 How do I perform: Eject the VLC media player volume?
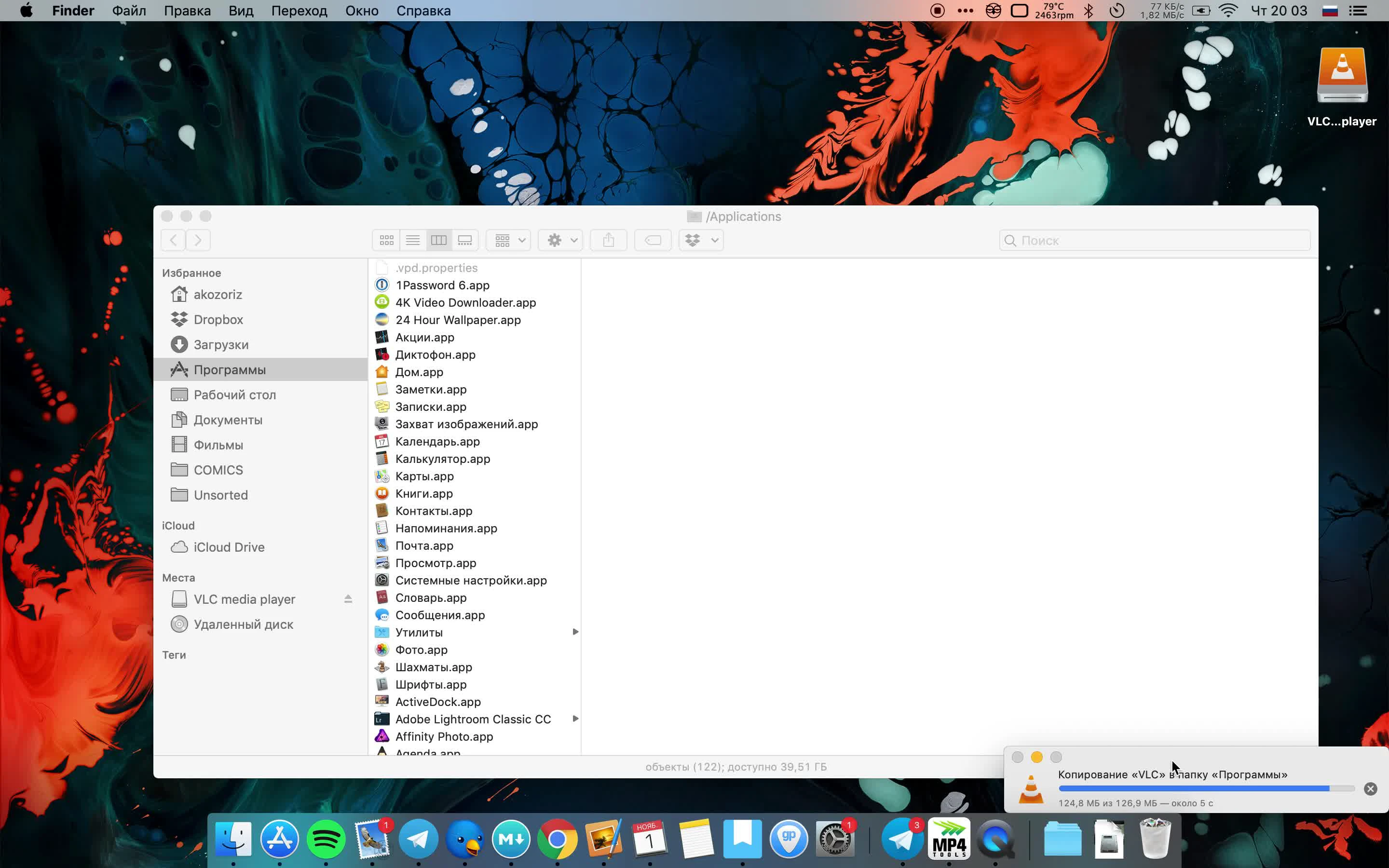[x=348, y=599]
